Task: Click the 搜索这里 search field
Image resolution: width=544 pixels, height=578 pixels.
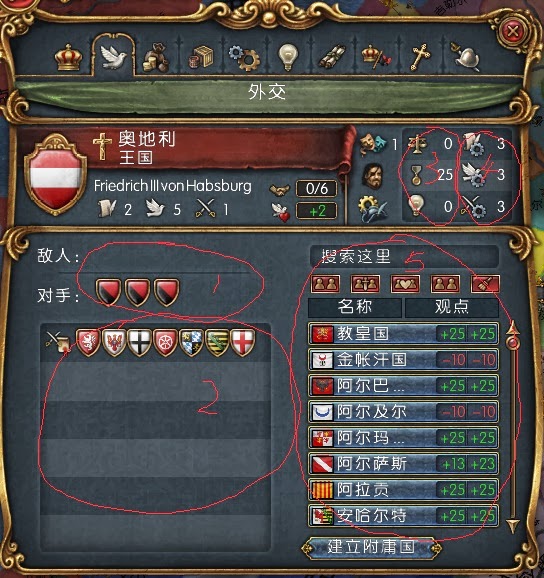Action: pos(404,256)
